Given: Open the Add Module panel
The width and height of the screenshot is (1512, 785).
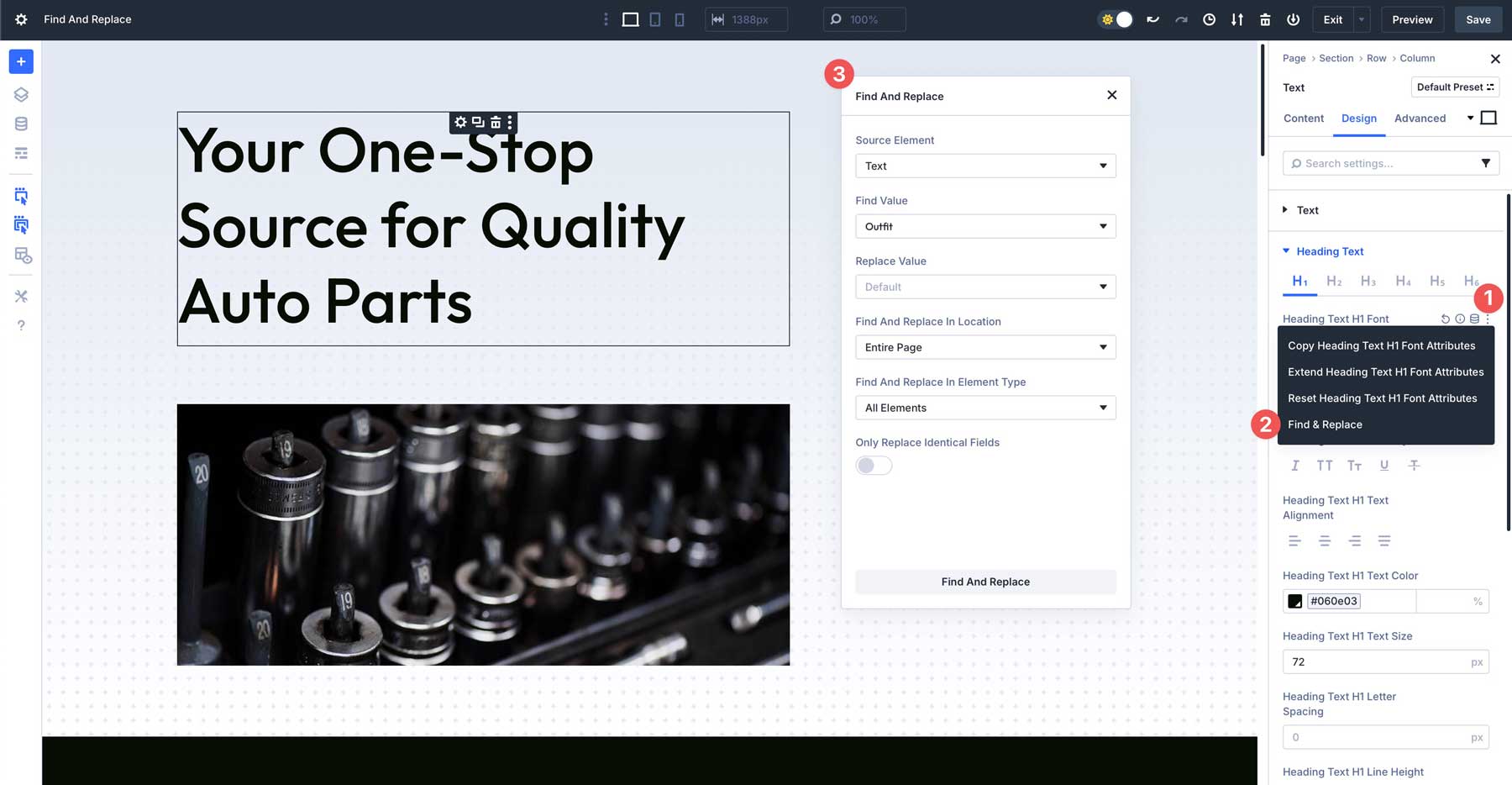Looking at the screenshot, I should (20, 61).
